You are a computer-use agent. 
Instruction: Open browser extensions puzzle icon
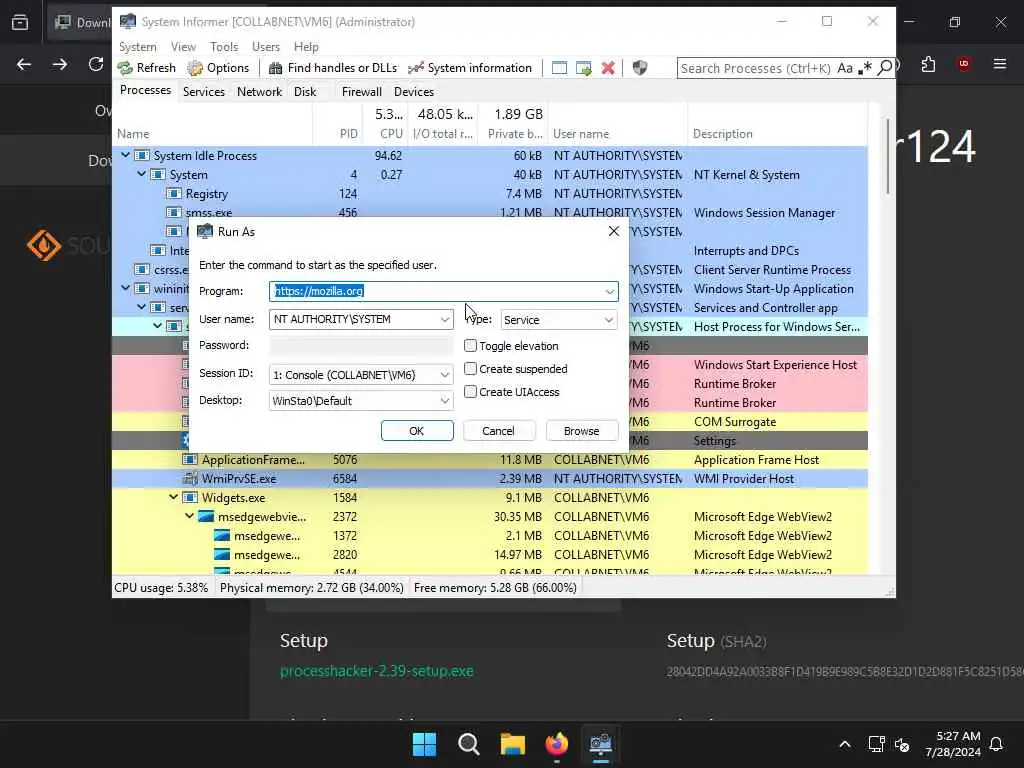(928, 64)
